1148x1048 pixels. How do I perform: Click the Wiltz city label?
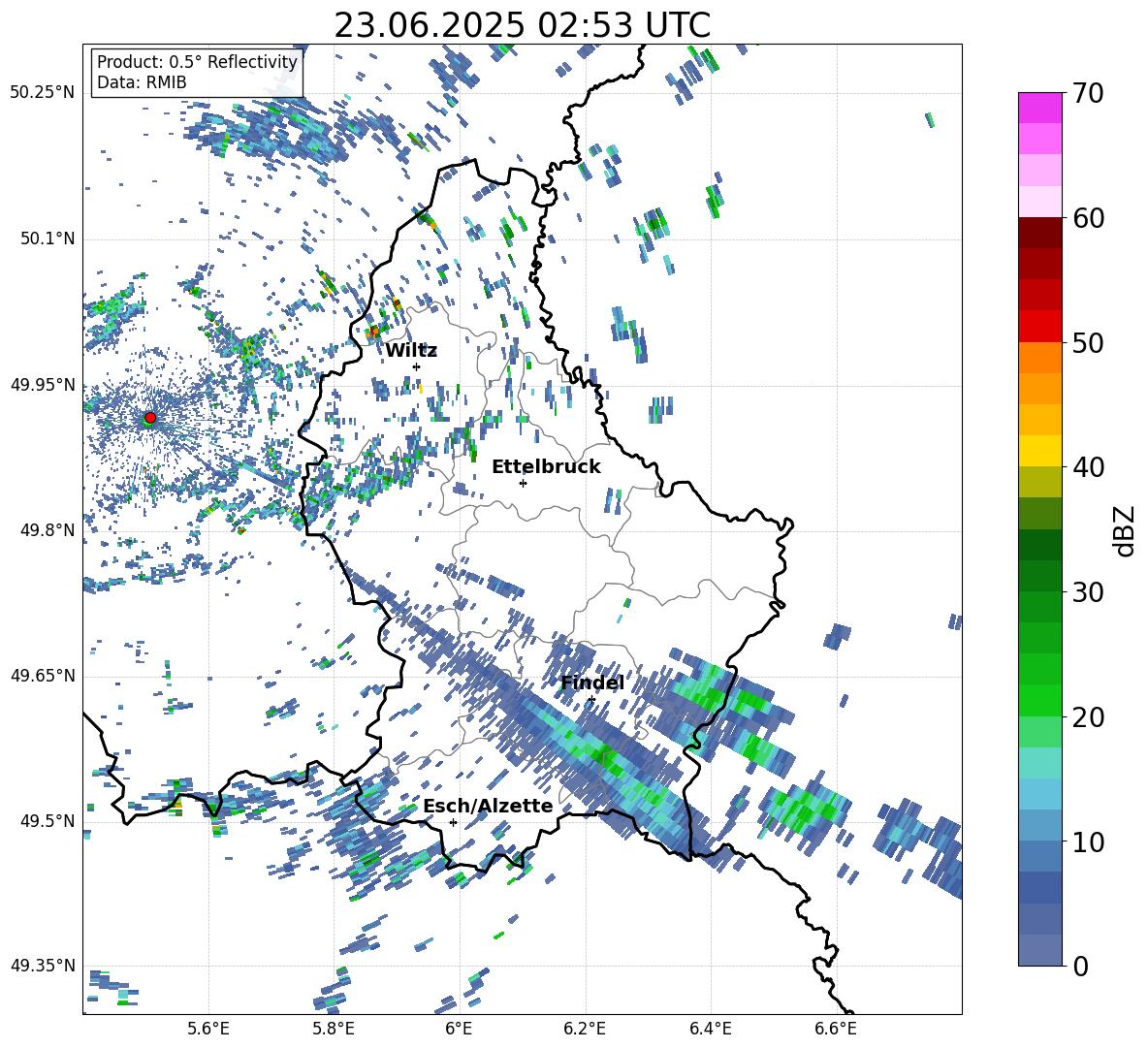pos(411,351)
